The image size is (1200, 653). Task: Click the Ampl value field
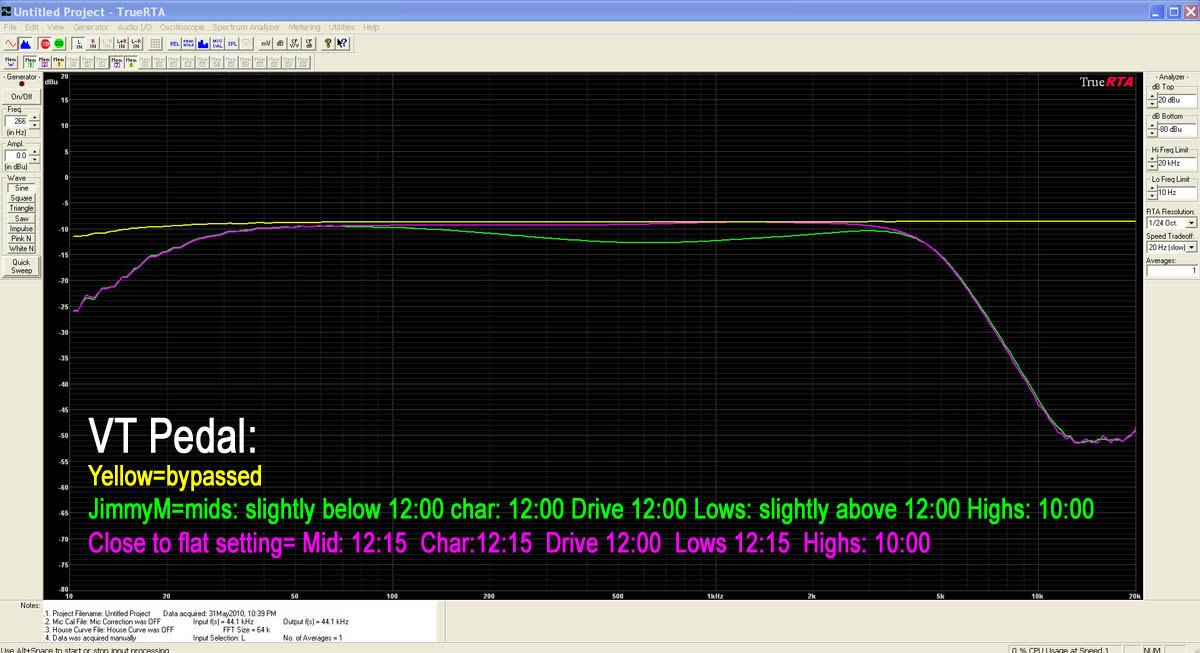(17, 156)
